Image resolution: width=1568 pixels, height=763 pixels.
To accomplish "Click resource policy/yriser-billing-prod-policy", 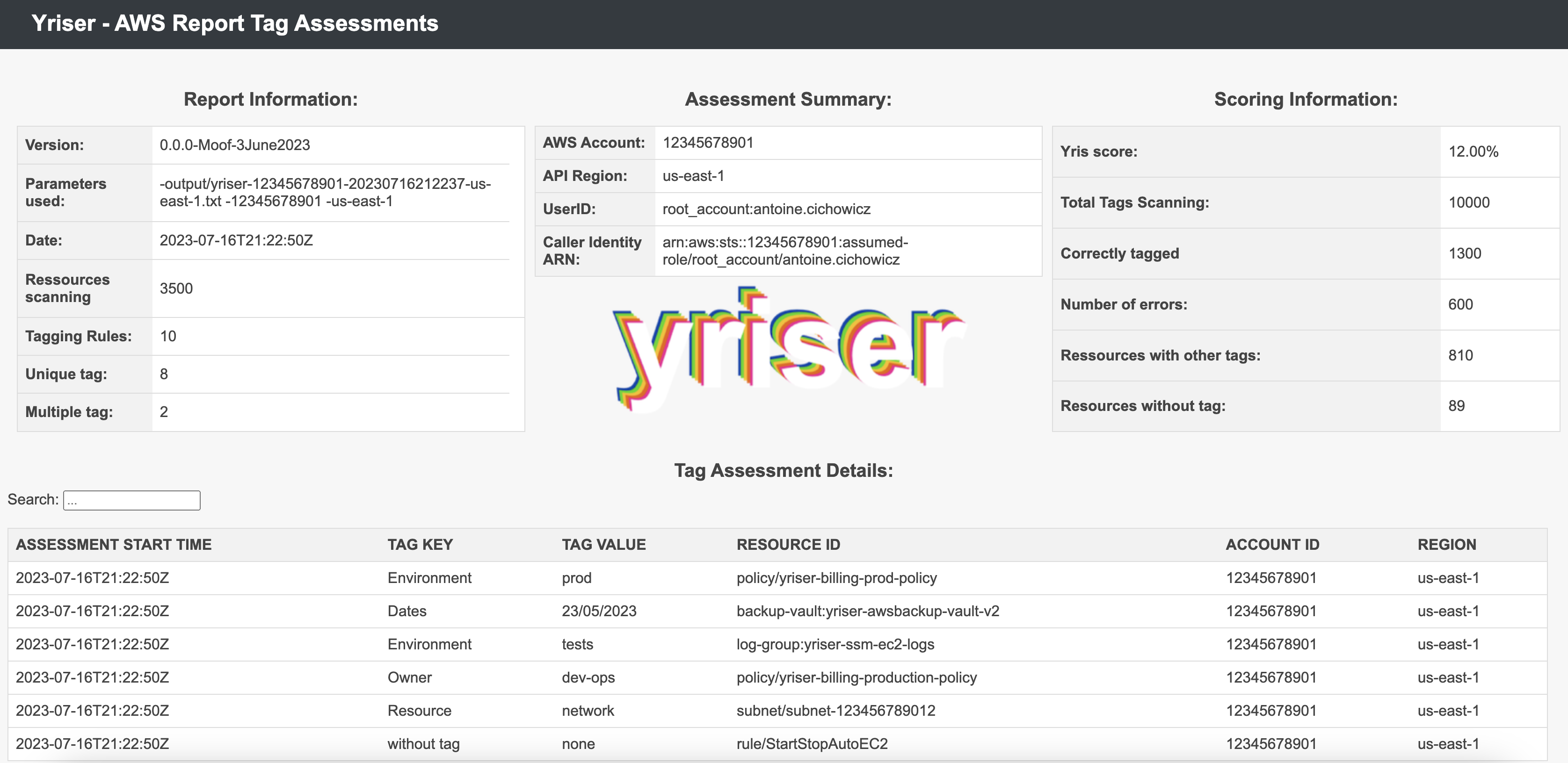I will pyautogui.click(x=836, y=578).
